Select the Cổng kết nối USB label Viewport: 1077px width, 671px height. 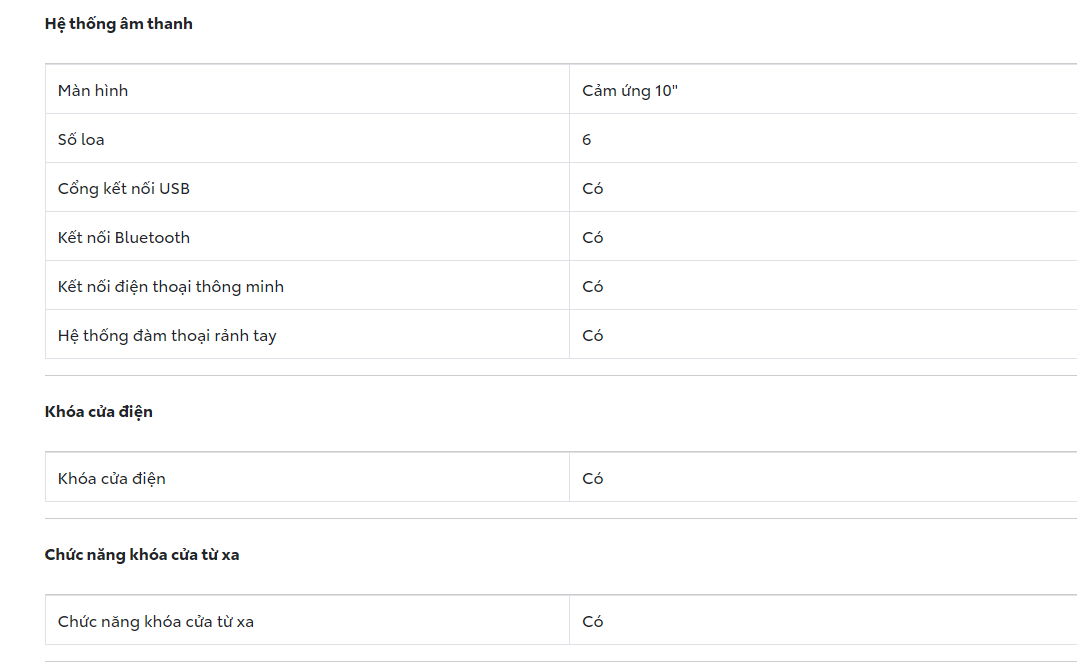(124, 189)
